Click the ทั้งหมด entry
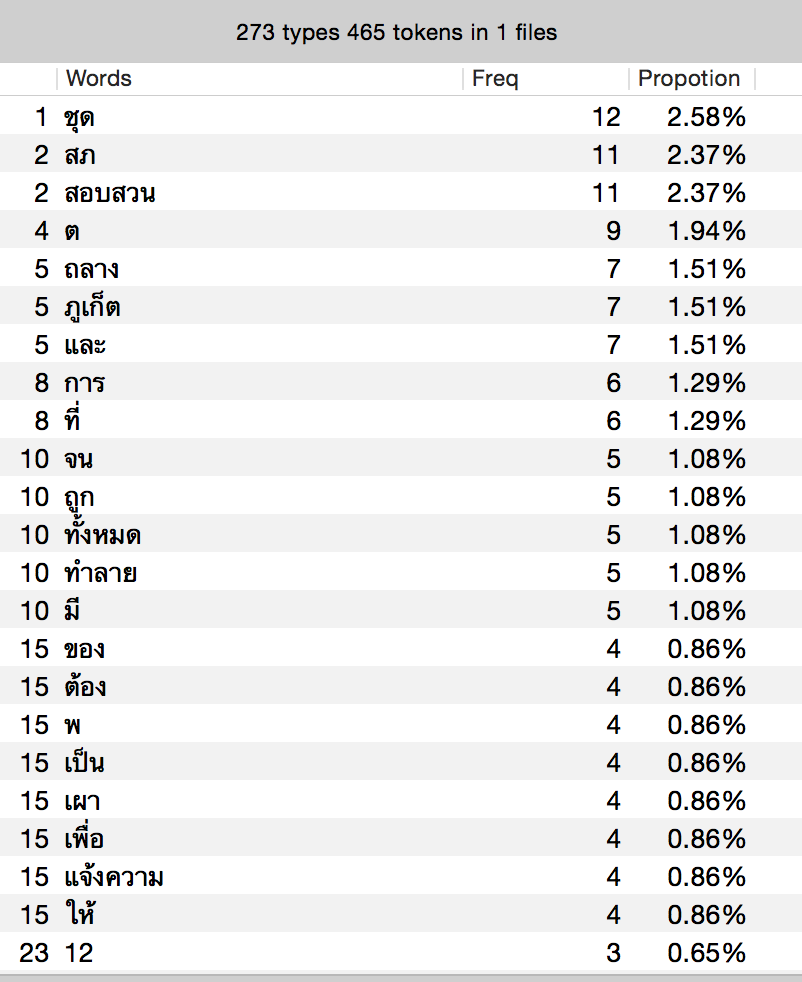The width and height of the screenshot is (802, 982). [x=102, y=536]
